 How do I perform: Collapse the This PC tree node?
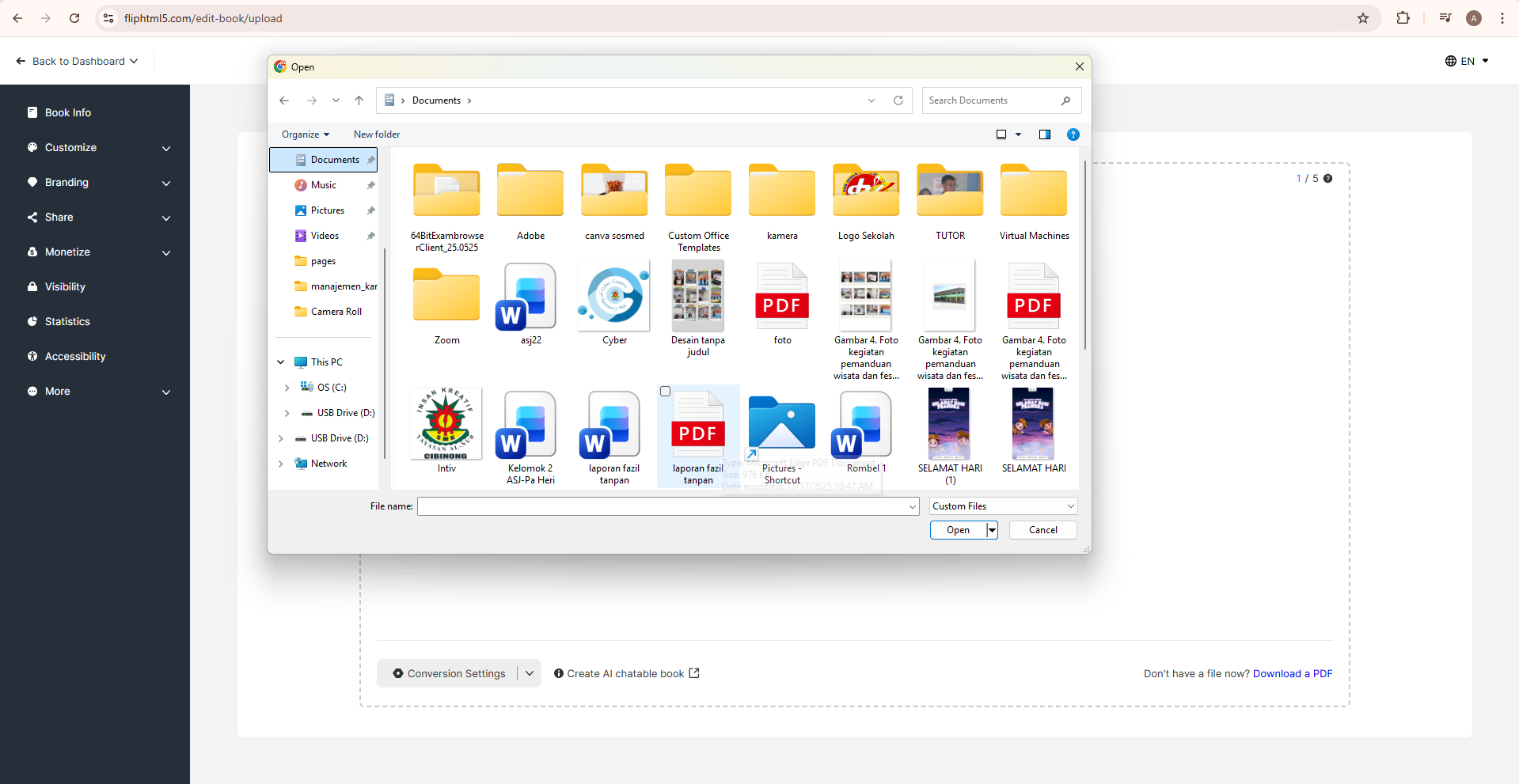point(280,362)
